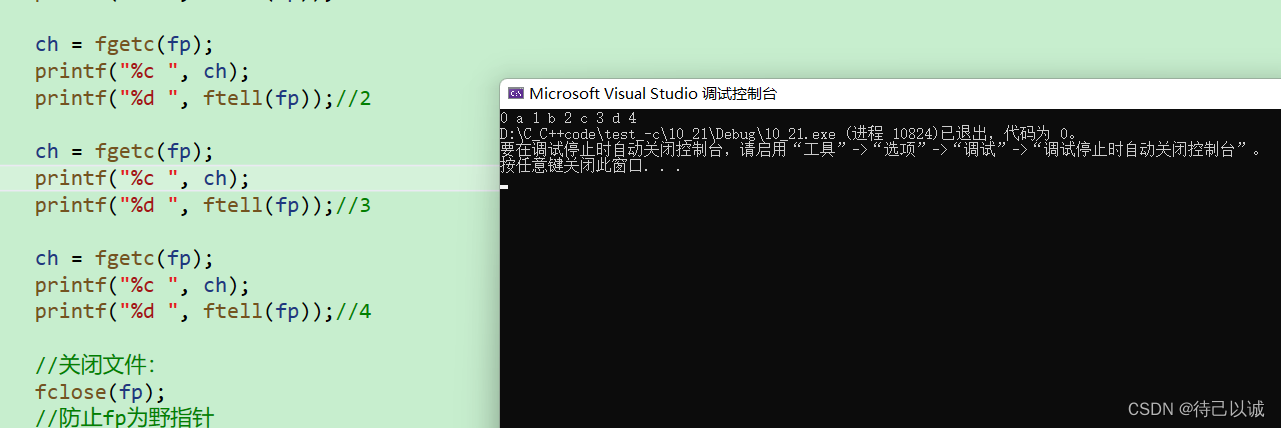Click the highlighted printf("%c ", ch) code line
The height and width of the screenshot is (428, 1281).
[x=142, y=178]
